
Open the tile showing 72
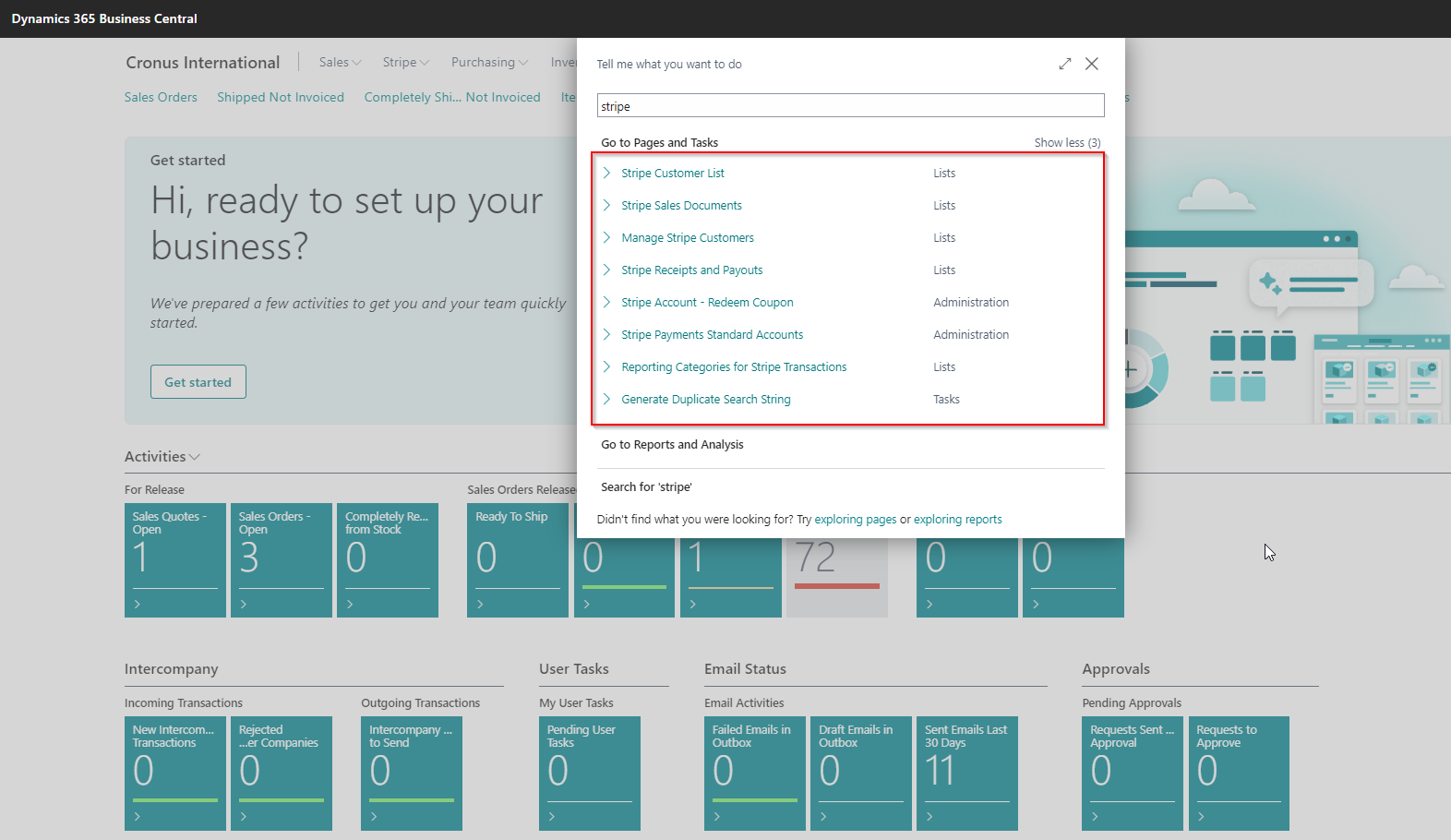pyautogui.click(x=837, y=577)
